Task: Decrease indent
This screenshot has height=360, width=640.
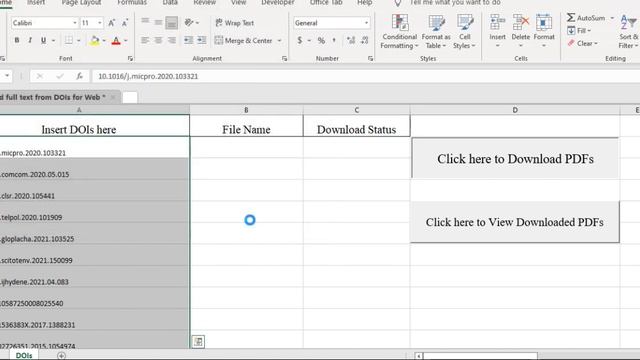Action: (x=188, y=40)
